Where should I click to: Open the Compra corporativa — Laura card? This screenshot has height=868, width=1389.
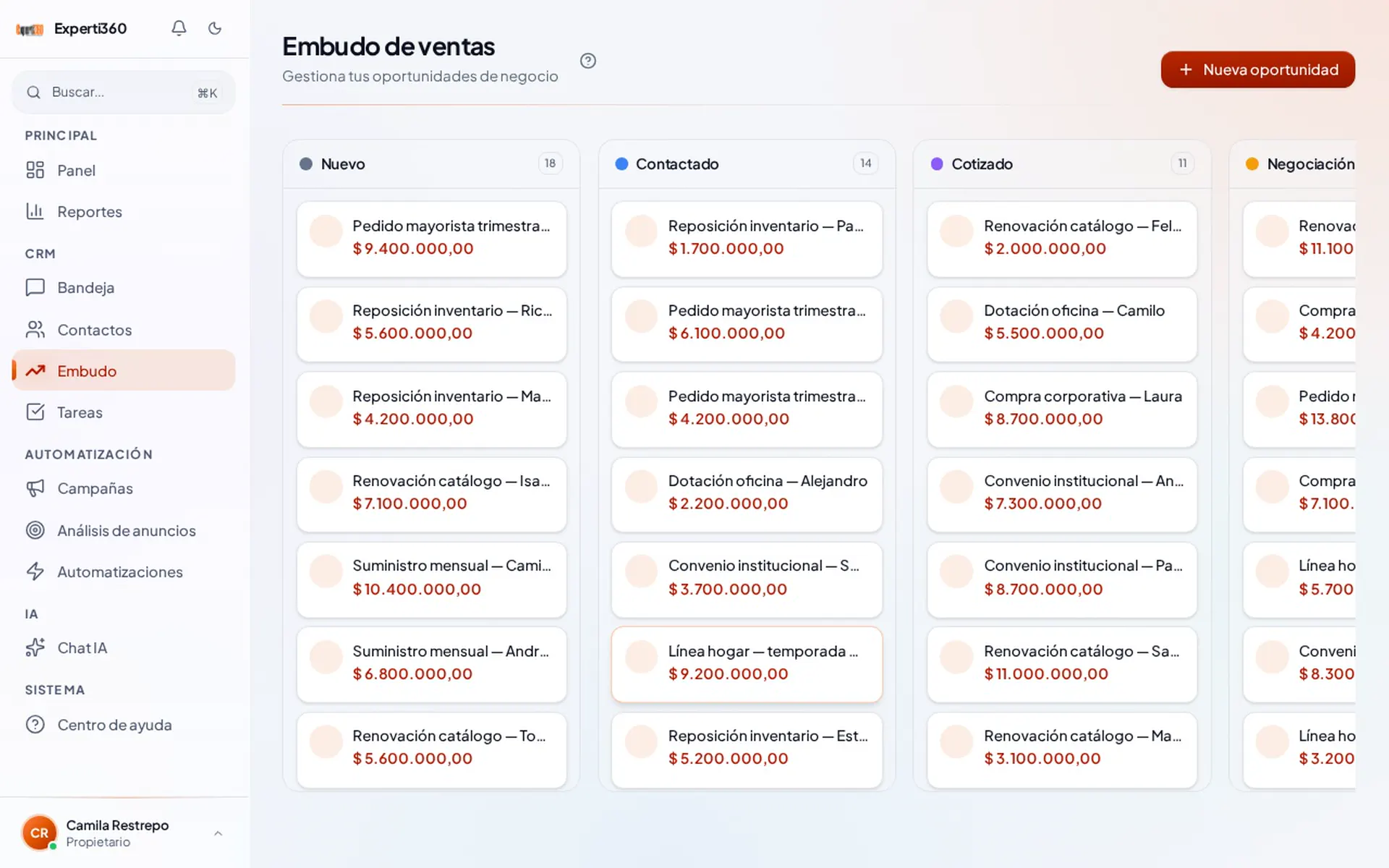(x=1061, y=409)
